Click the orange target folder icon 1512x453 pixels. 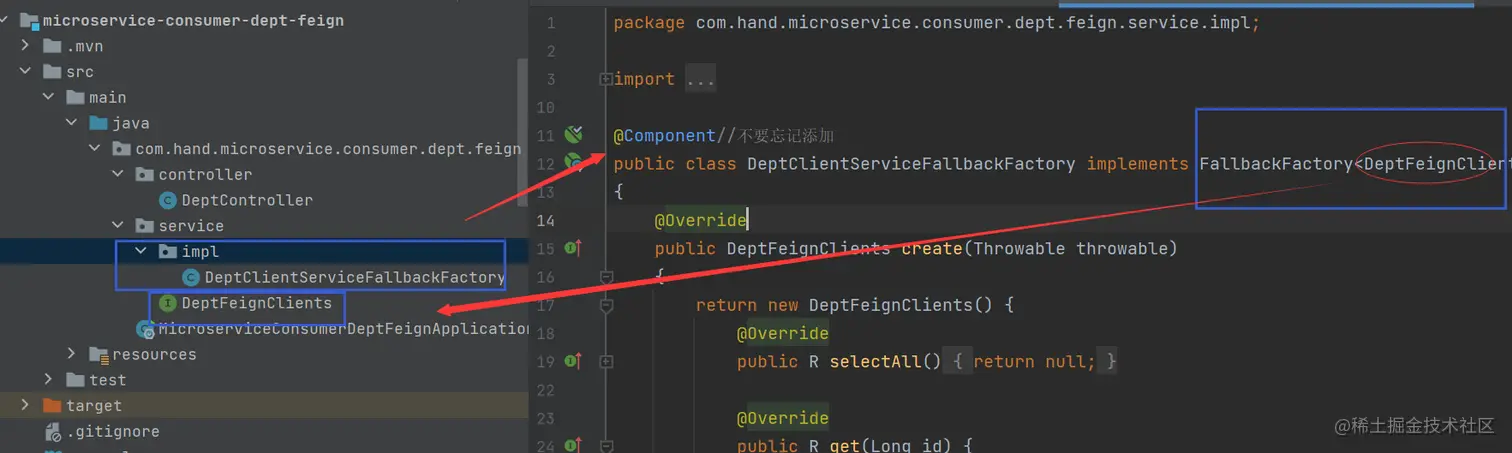(x=52, y=405)
